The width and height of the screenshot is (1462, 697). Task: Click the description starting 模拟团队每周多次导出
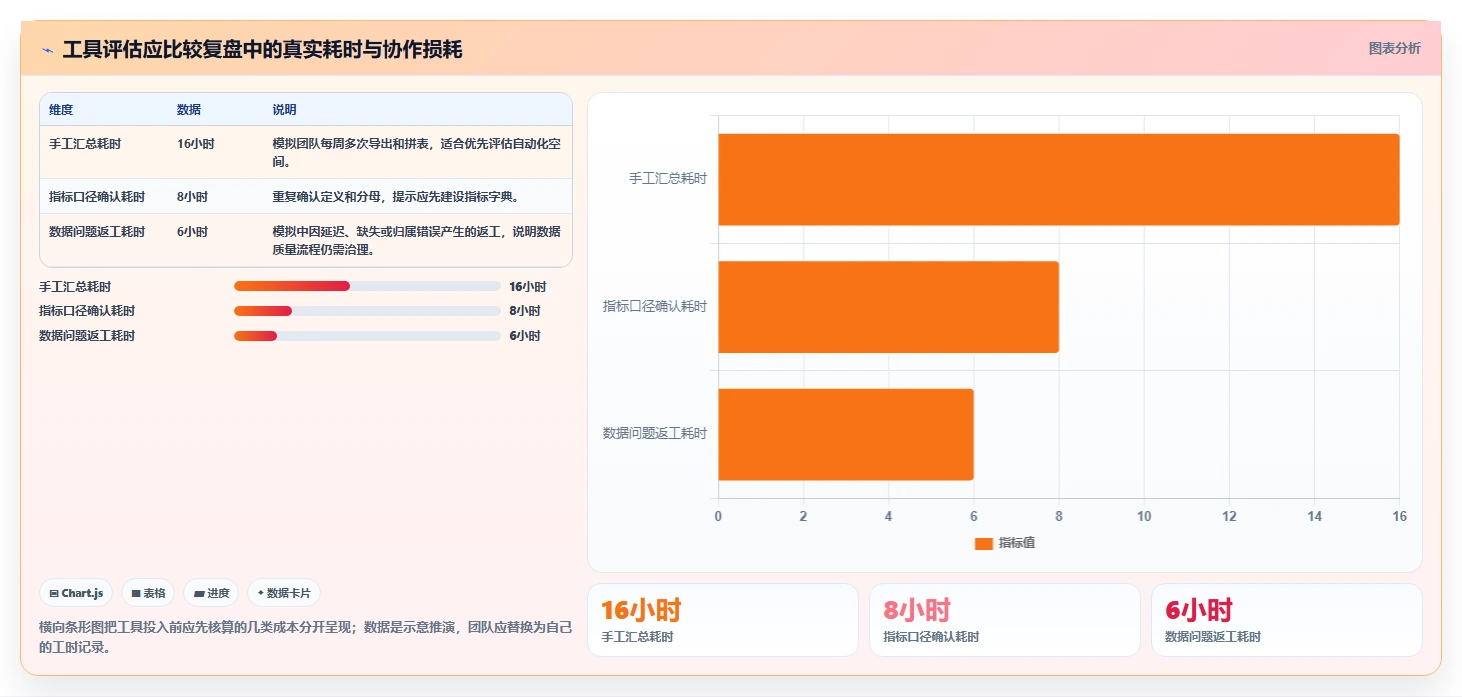(416, 153)
